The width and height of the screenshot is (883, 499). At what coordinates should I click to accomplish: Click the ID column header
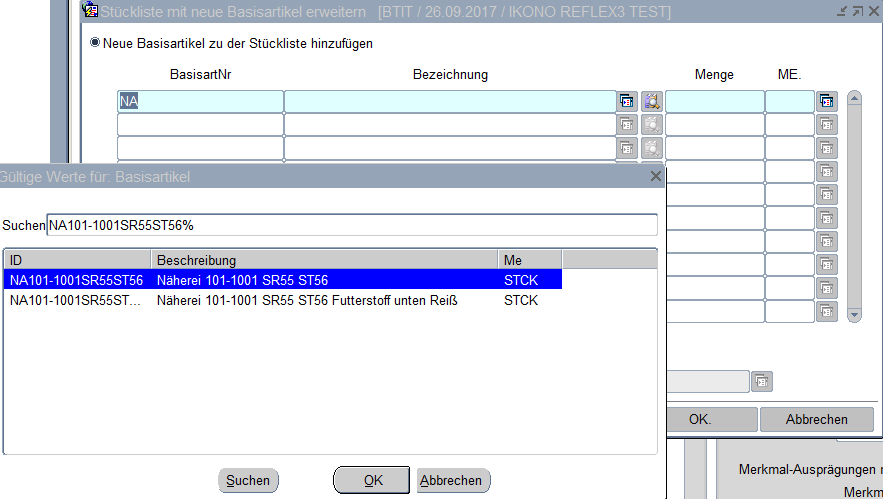pyautogui.click(x=76, y=260)
